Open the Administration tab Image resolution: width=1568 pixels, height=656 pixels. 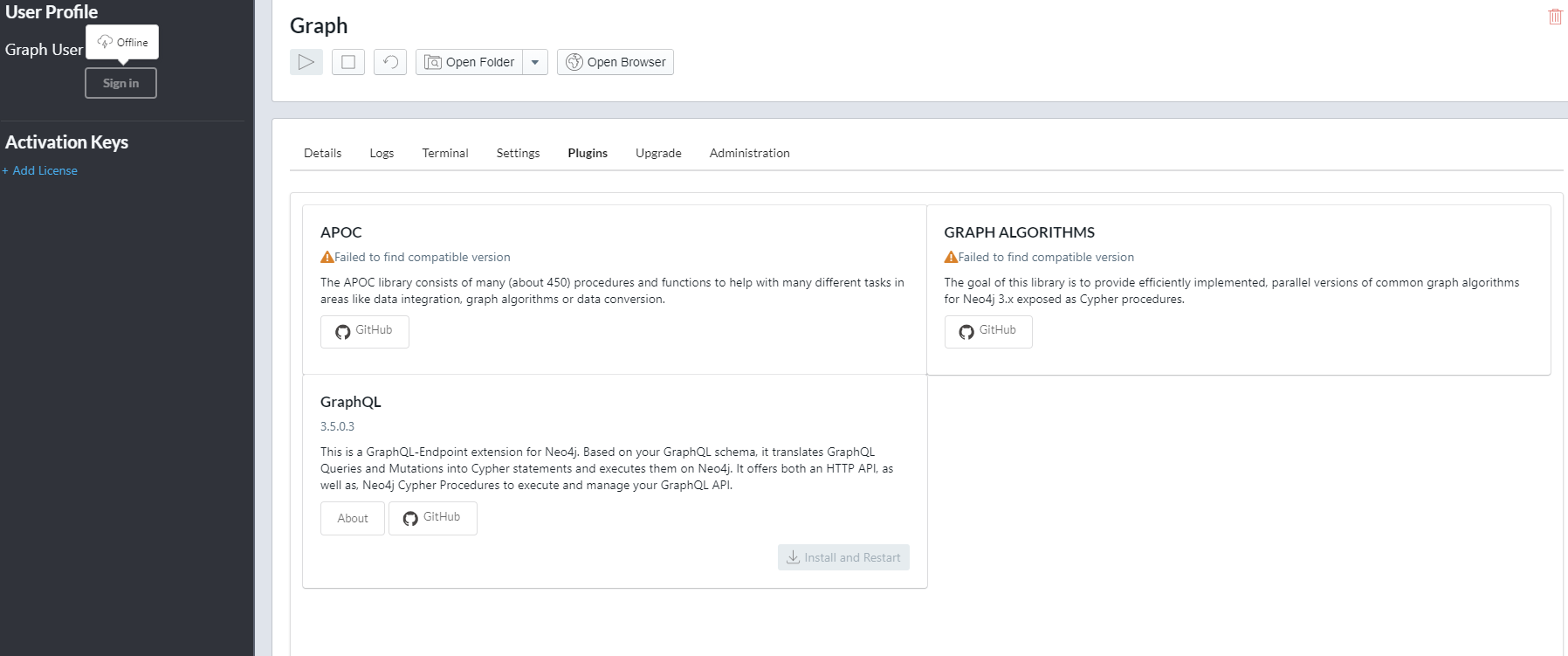coord(749,153)
